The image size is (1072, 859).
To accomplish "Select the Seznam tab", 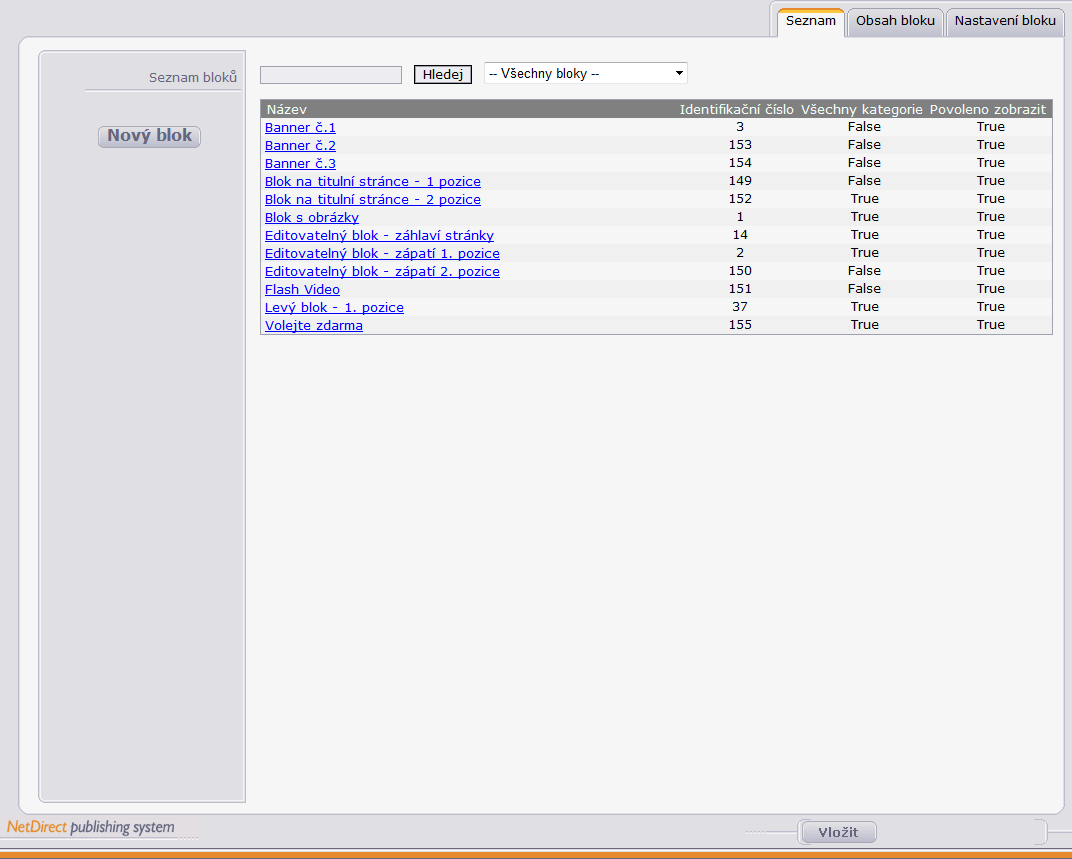I will (x=810, y=21).
